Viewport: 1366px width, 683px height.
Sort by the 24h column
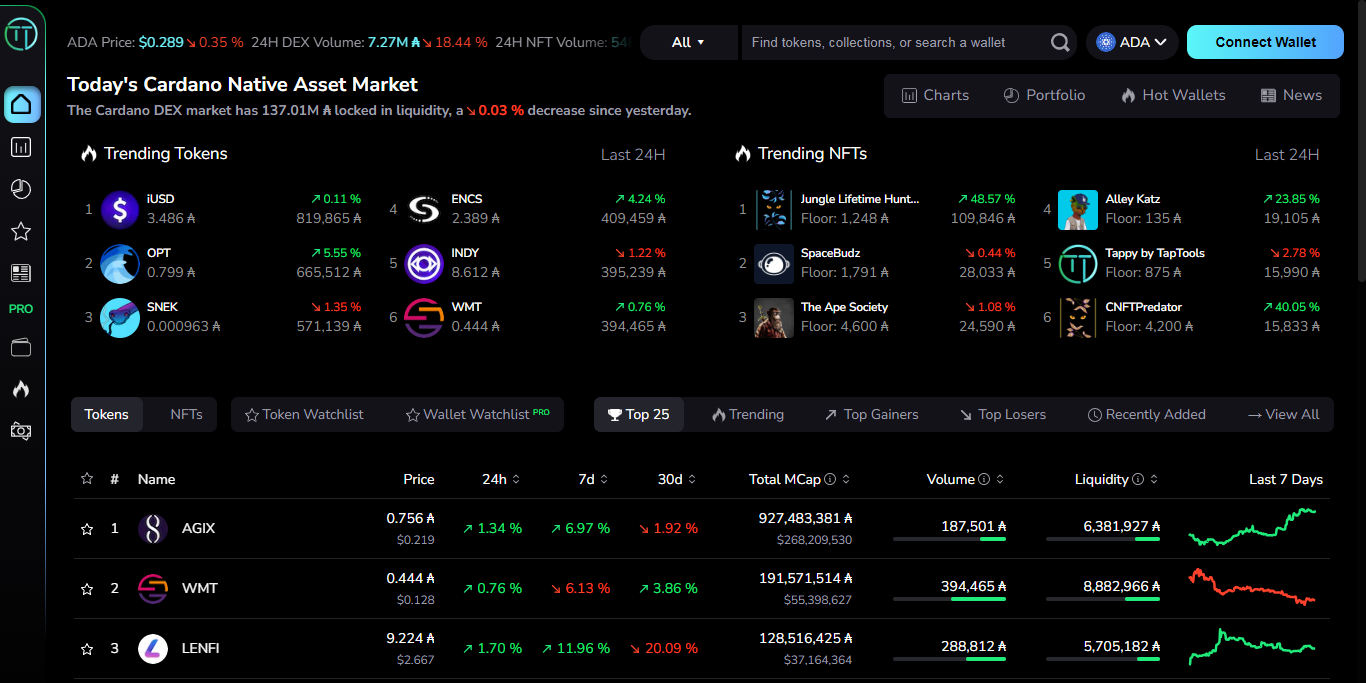tap(501, 479)
